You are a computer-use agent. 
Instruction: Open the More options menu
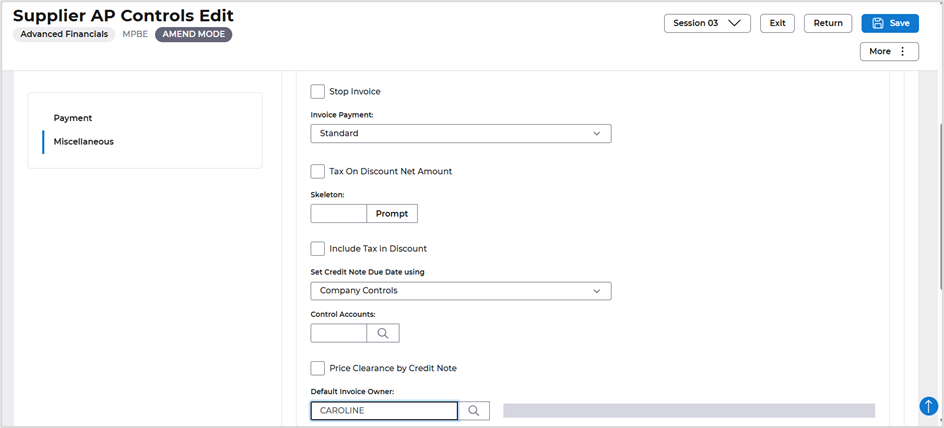[x=889, y=52]
